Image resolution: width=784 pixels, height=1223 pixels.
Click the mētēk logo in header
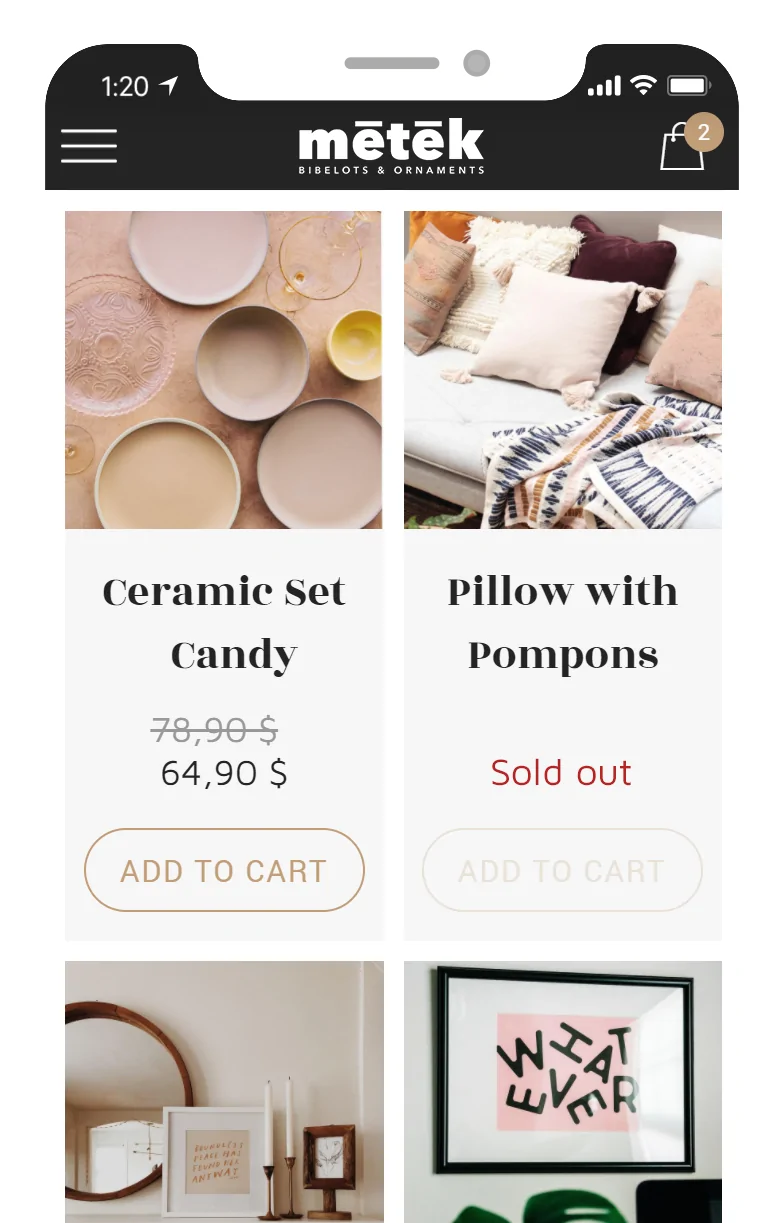click(x=391, y=148)
